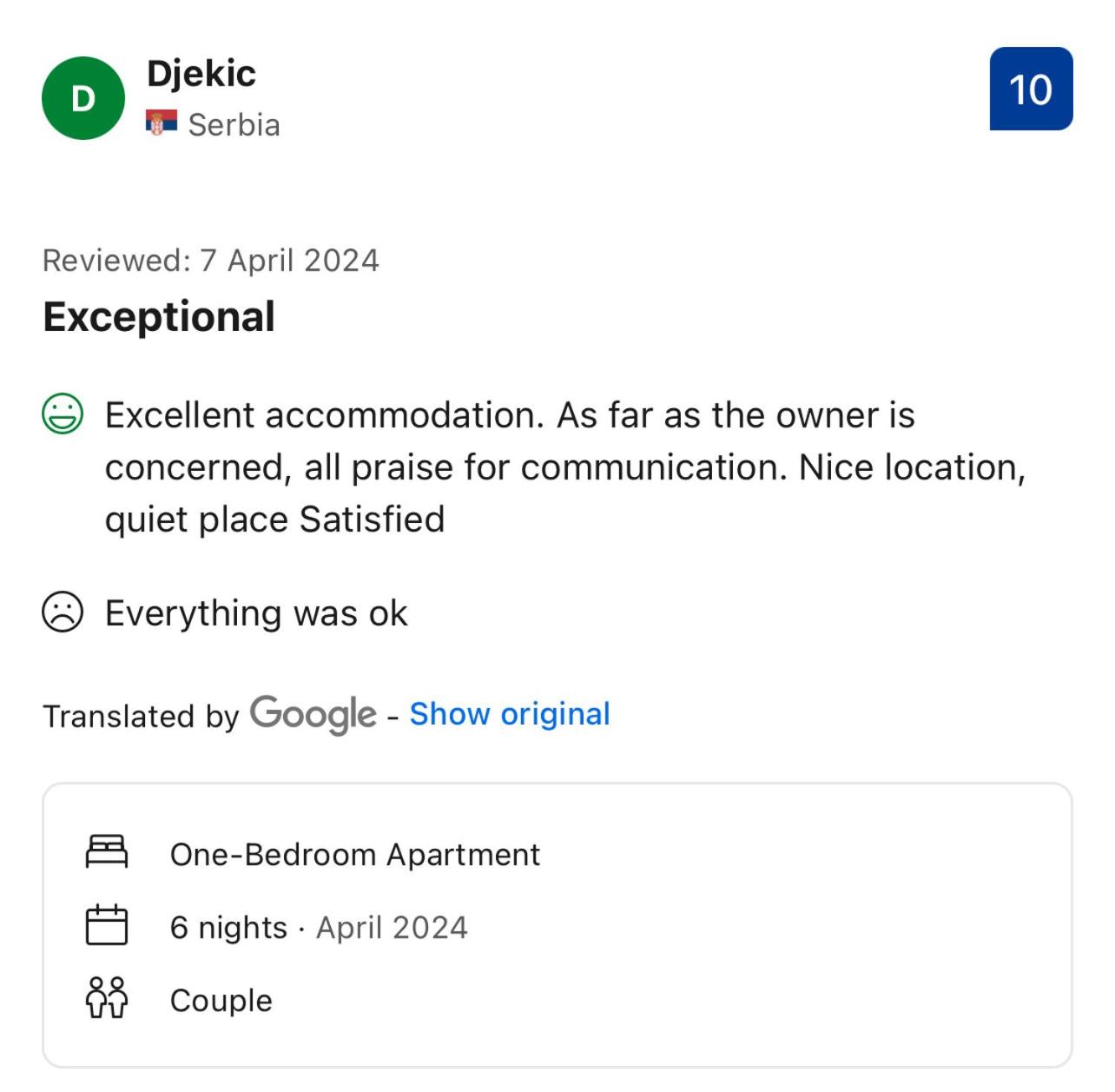This screenshot has height=1092, width=1115.
Task: Show the original review text
Action: [510, 714]
